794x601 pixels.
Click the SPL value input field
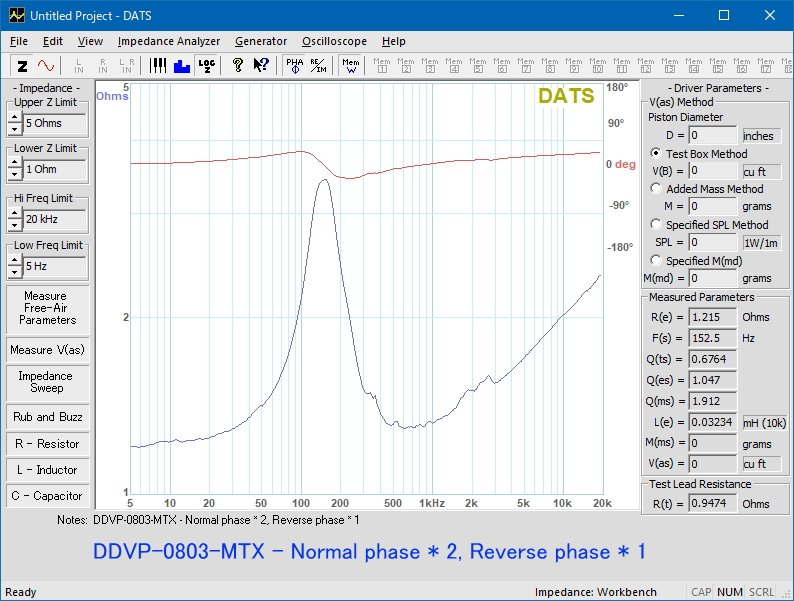coord(712,243)
